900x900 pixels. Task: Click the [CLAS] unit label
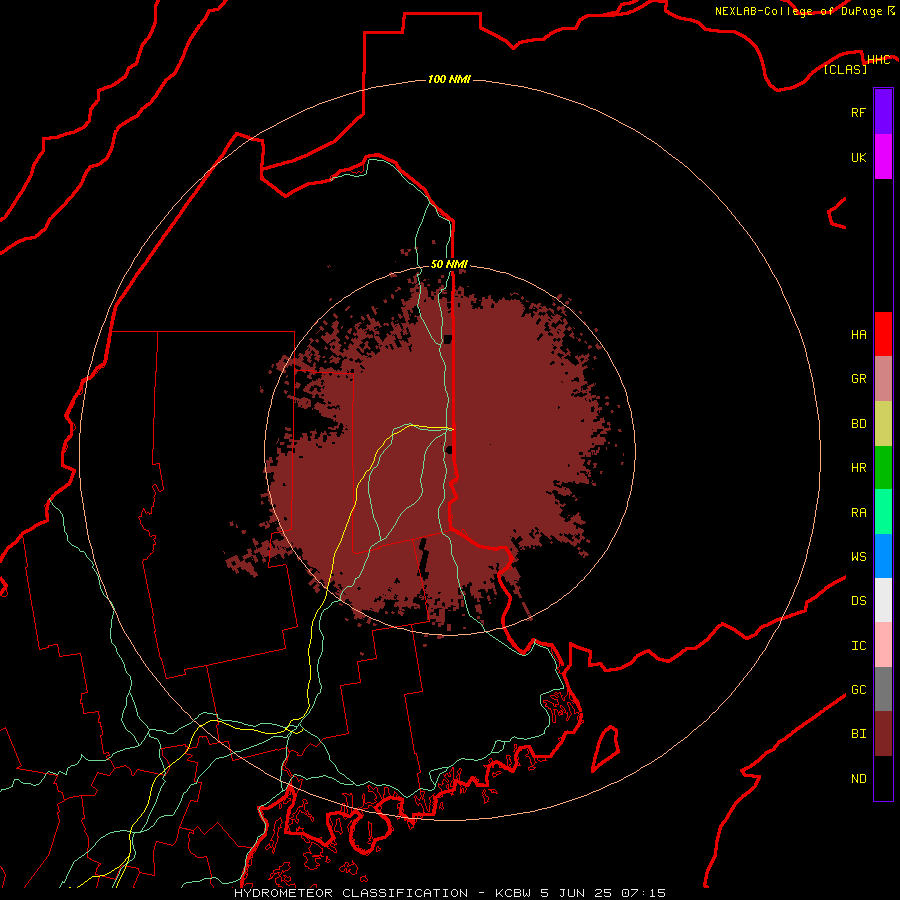pos(845,69)
